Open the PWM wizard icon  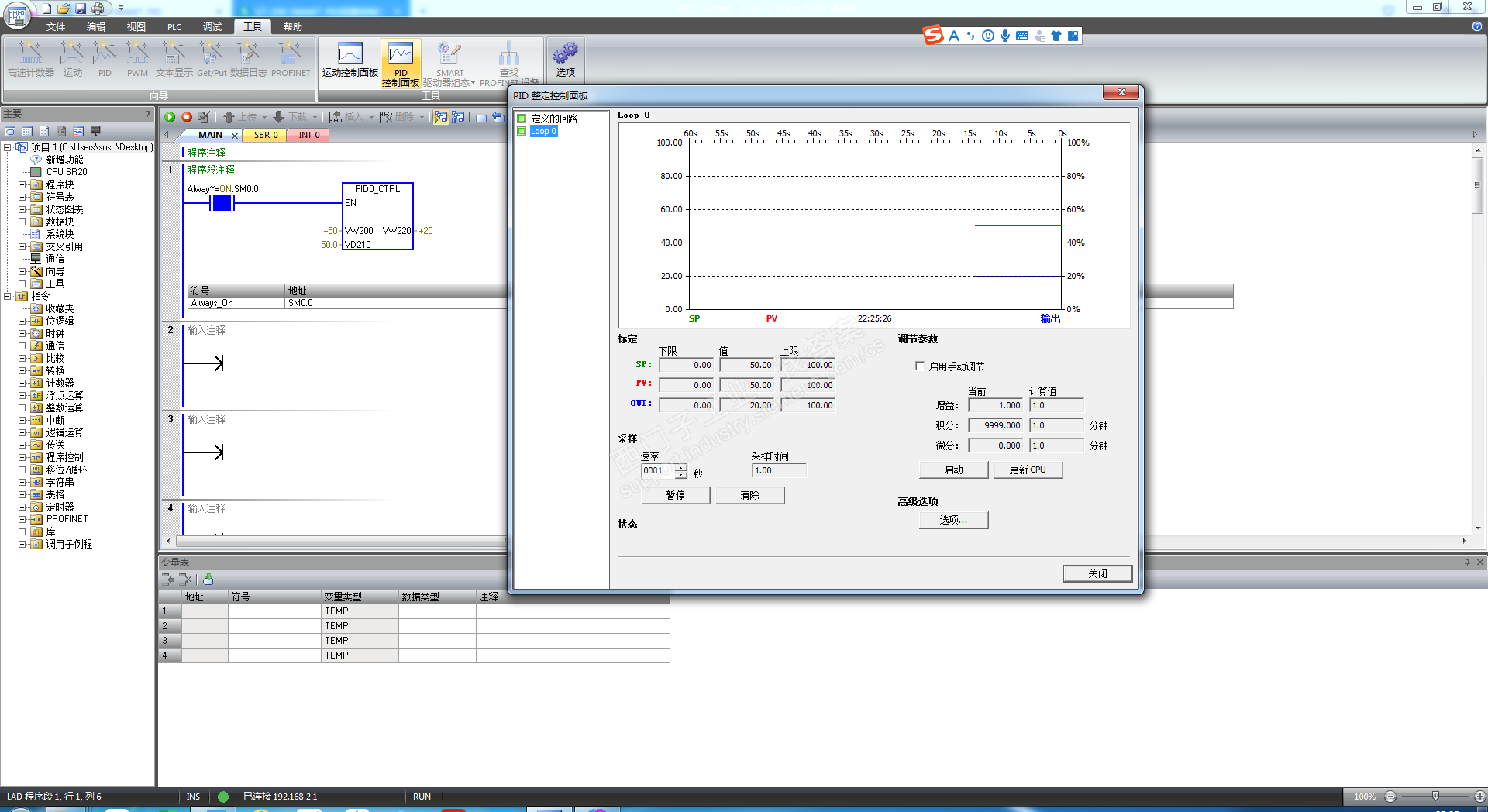(x=137, y=59)
